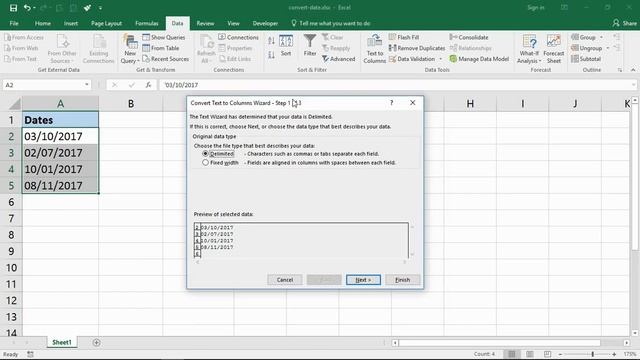640x360 pixels.
Task: Click Sign in link
Action: [536, 8]
